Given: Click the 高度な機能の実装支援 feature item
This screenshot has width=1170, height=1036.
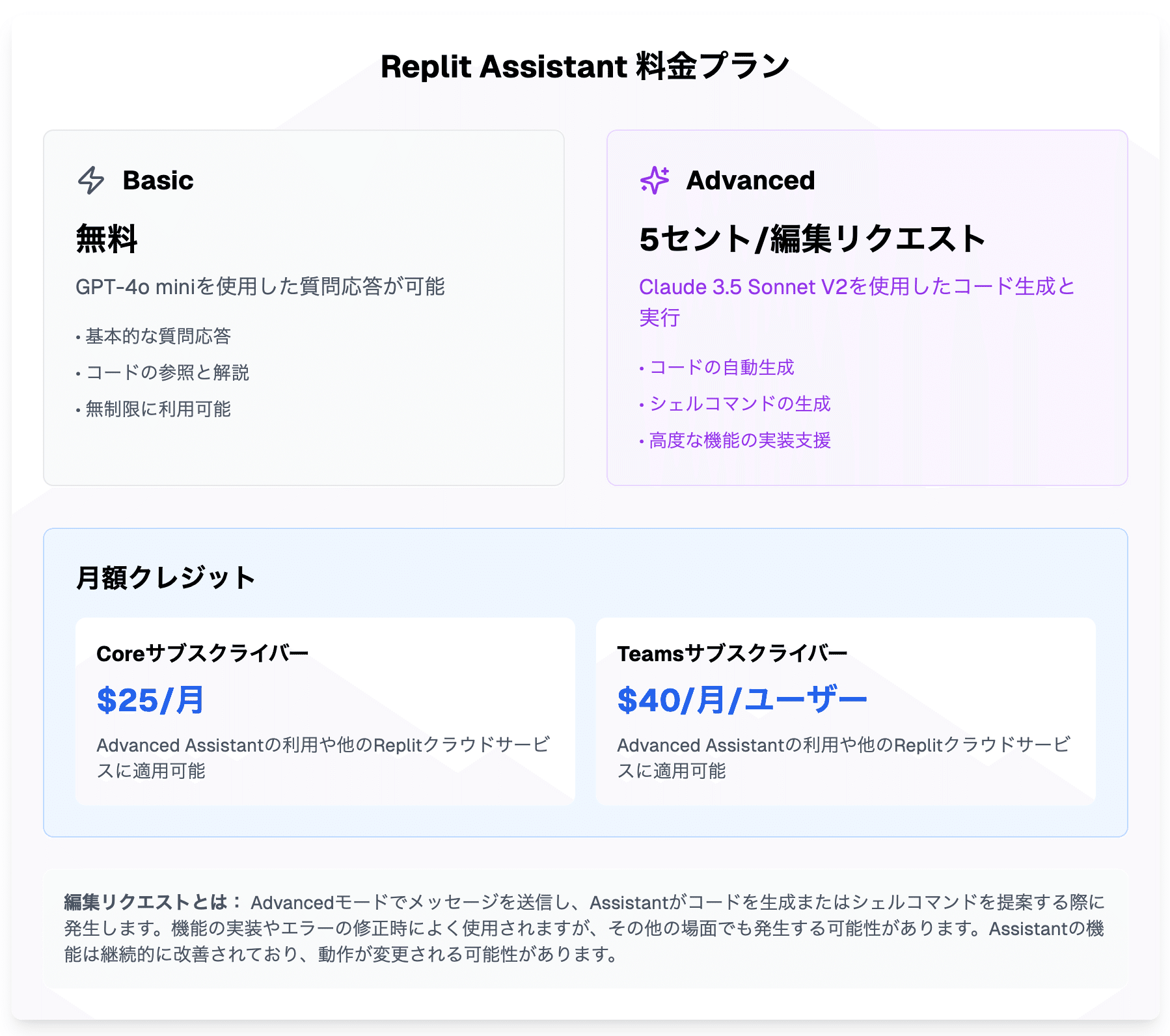Looking at the screenshot, I should [739, 441].
